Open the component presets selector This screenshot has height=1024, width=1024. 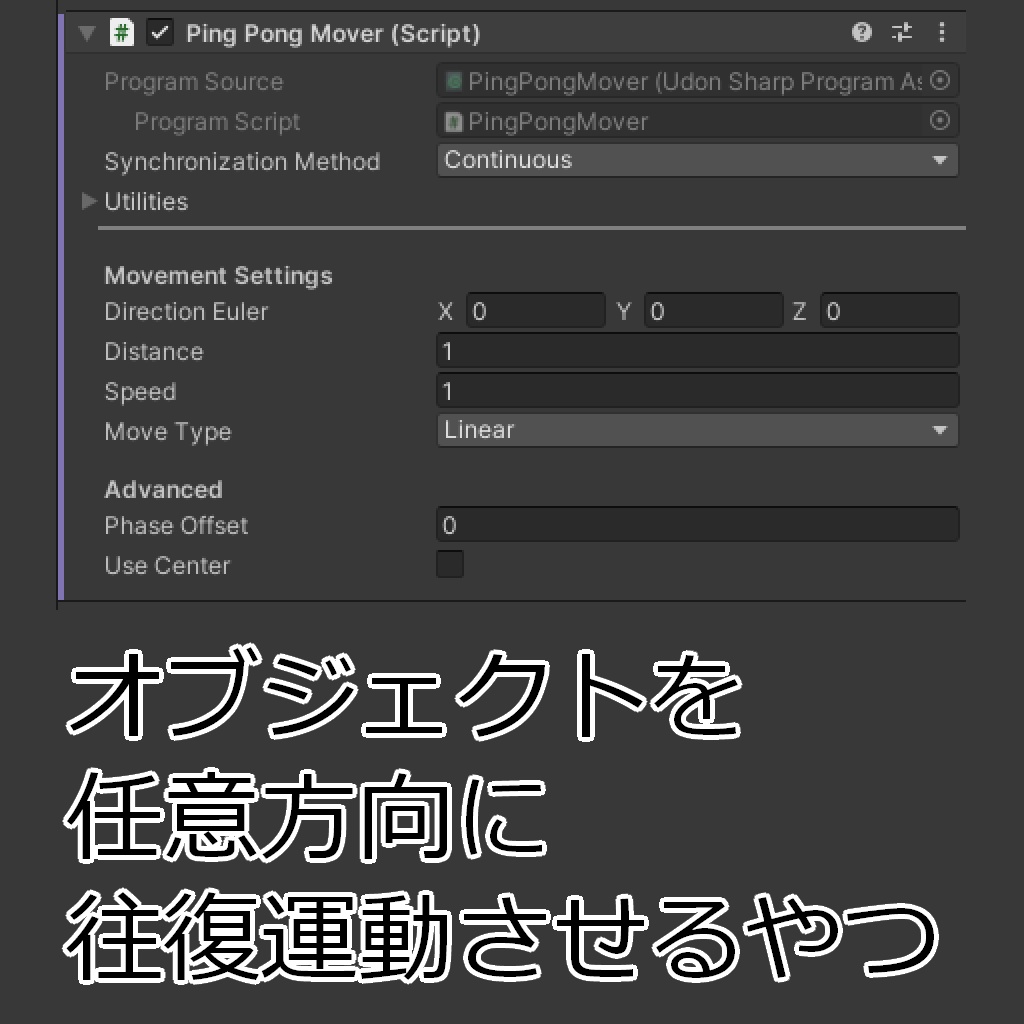(901, 33)
